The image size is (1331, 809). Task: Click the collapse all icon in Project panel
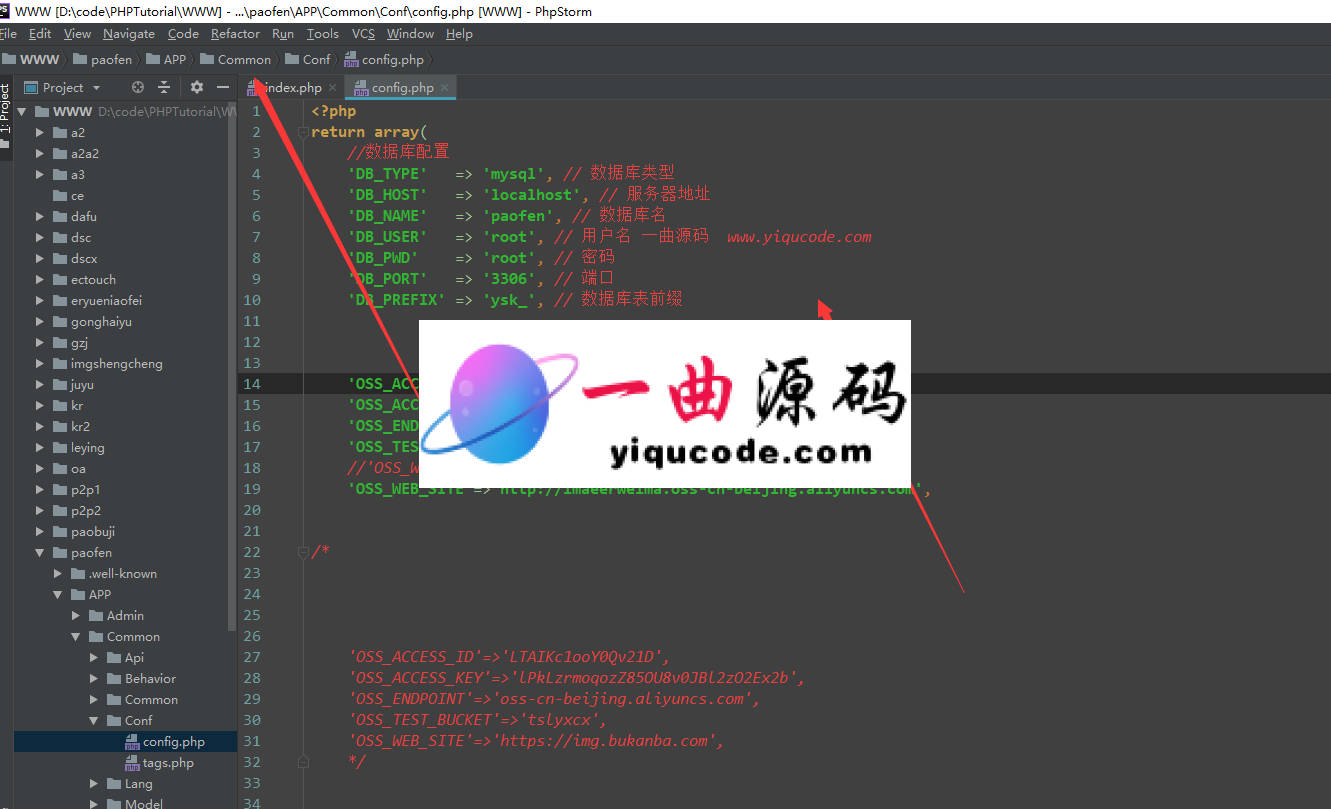click(164, 88)
